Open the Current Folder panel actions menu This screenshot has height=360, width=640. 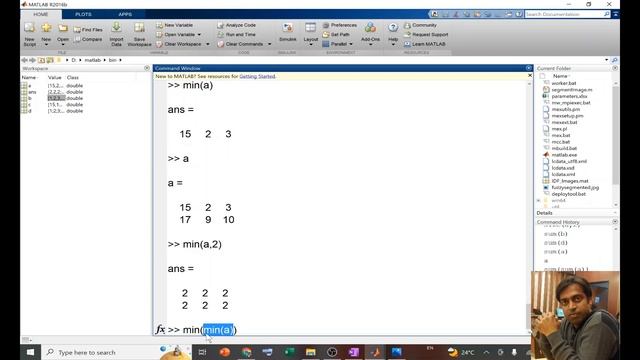pyautogui.click(x=615, y=68)
